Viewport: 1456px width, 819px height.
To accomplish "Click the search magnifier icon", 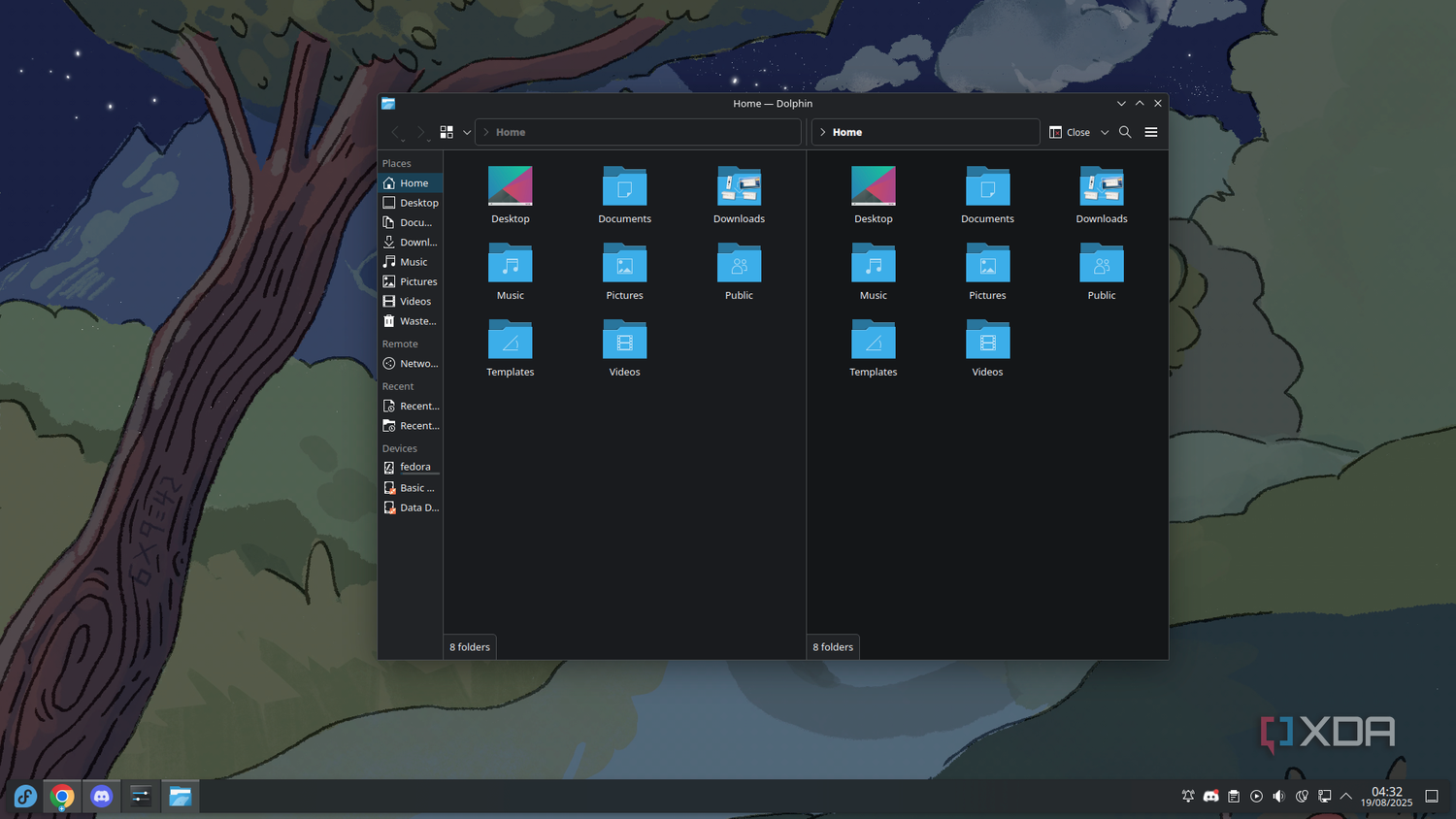I will point(1125,132).
